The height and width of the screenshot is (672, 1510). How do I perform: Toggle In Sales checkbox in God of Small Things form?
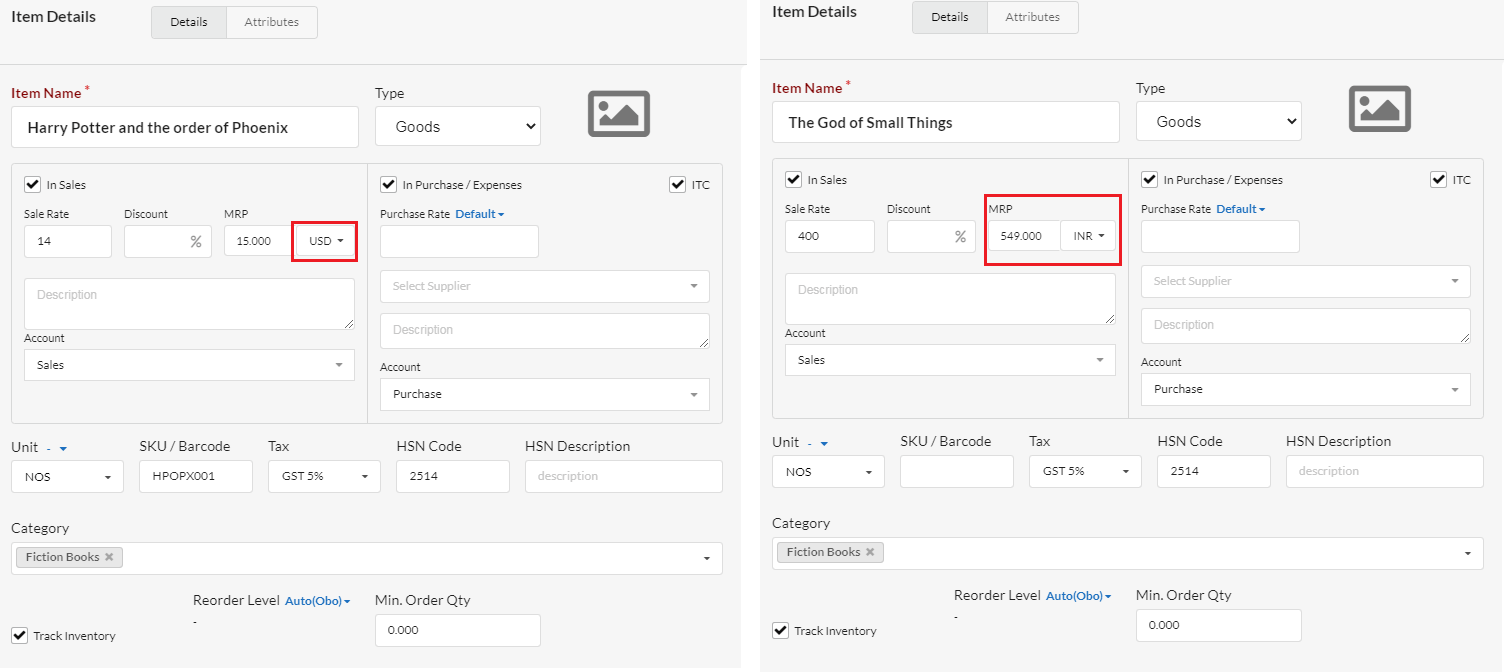pos(793,179)
